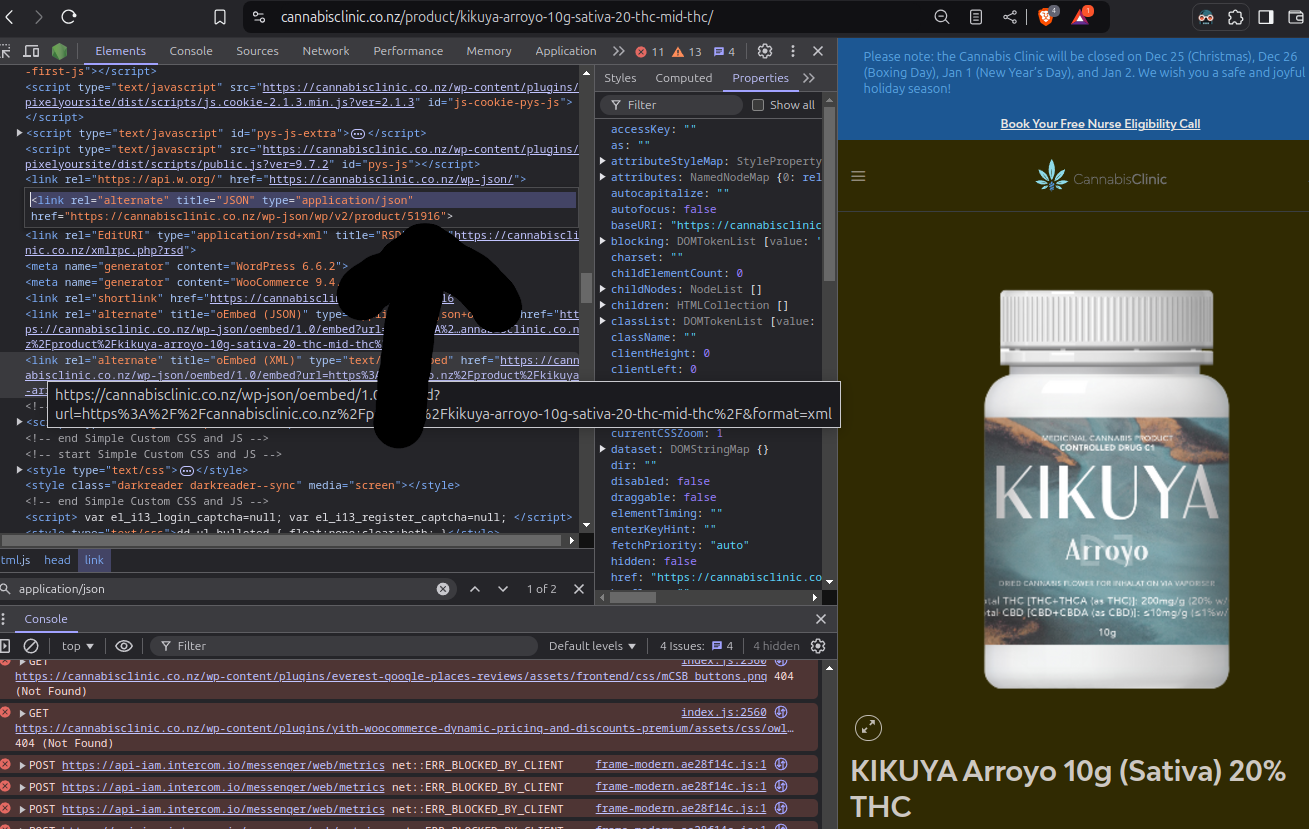
Task: Click the share icon in the address bar
Action: [1010, 17]
